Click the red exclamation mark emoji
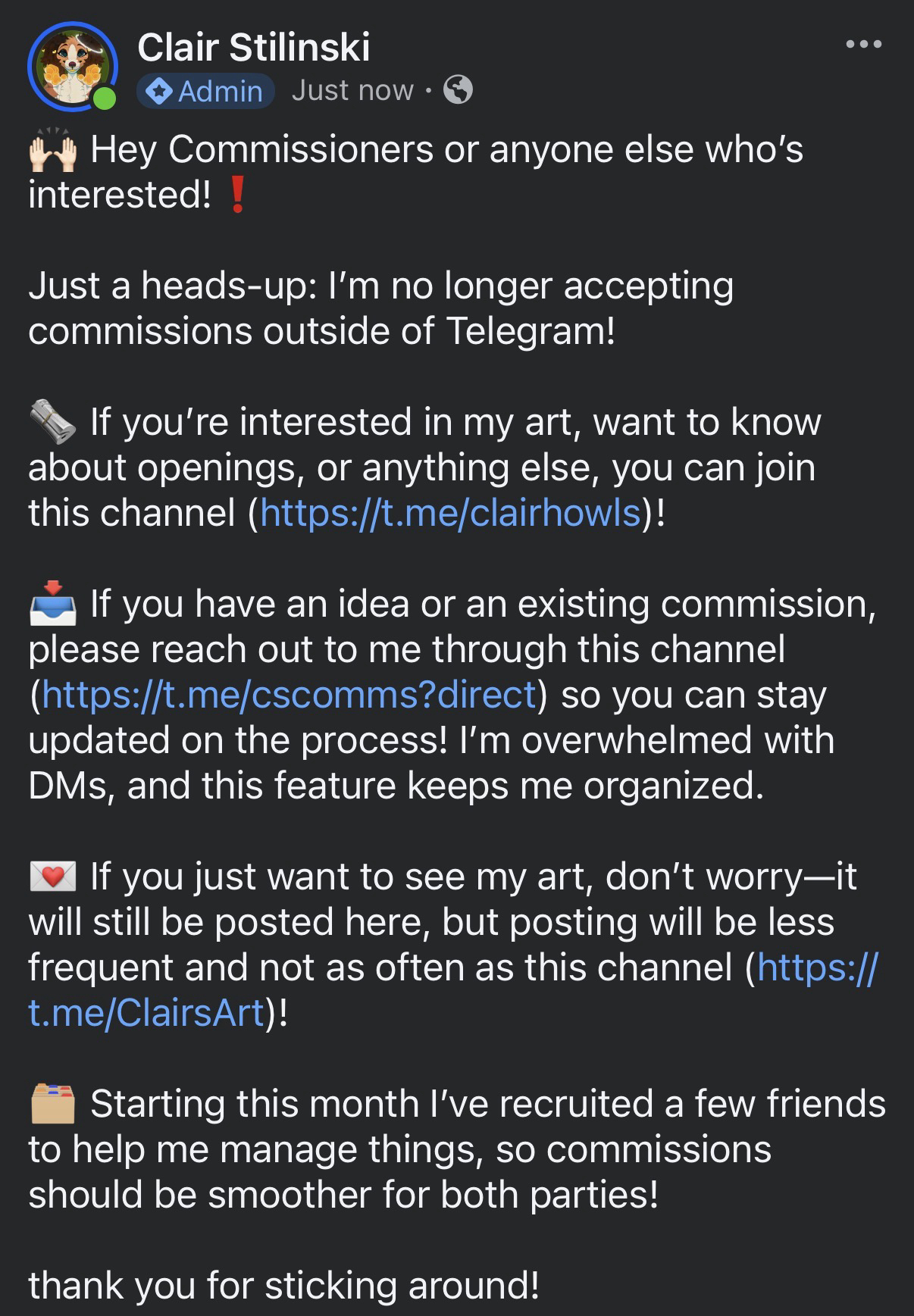This screenshot has height=1316, width=914. click(237, 195)
